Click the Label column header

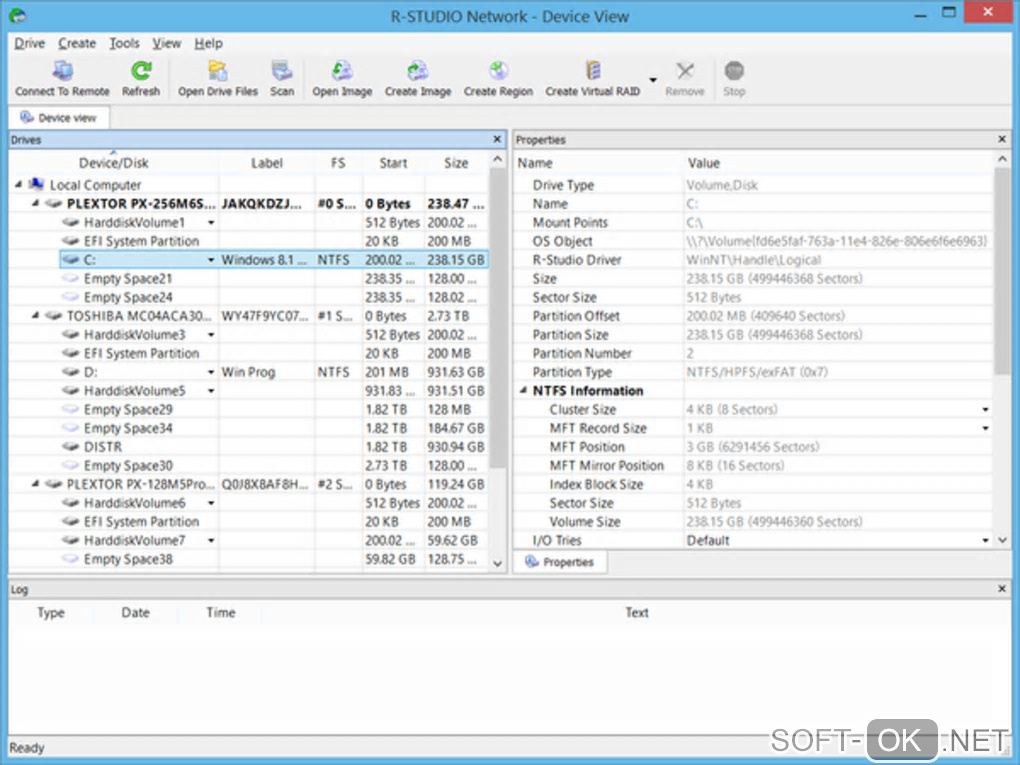267,163
